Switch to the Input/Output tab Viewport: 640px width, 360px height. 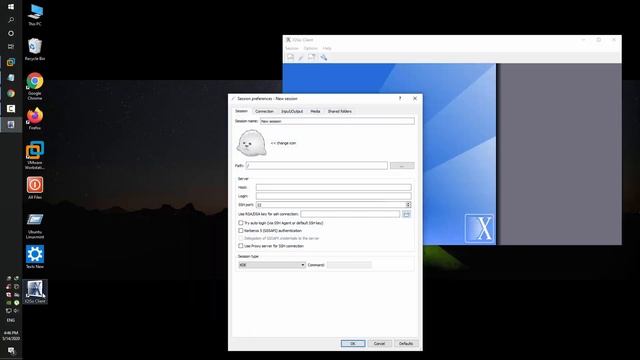[x=292, y=111]
